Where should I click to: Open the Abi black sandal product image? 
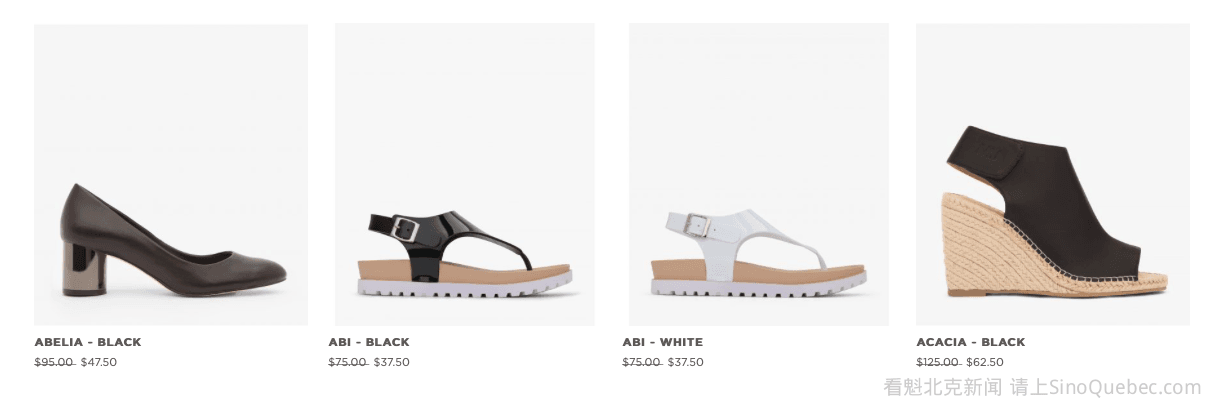tap(464, 174)
